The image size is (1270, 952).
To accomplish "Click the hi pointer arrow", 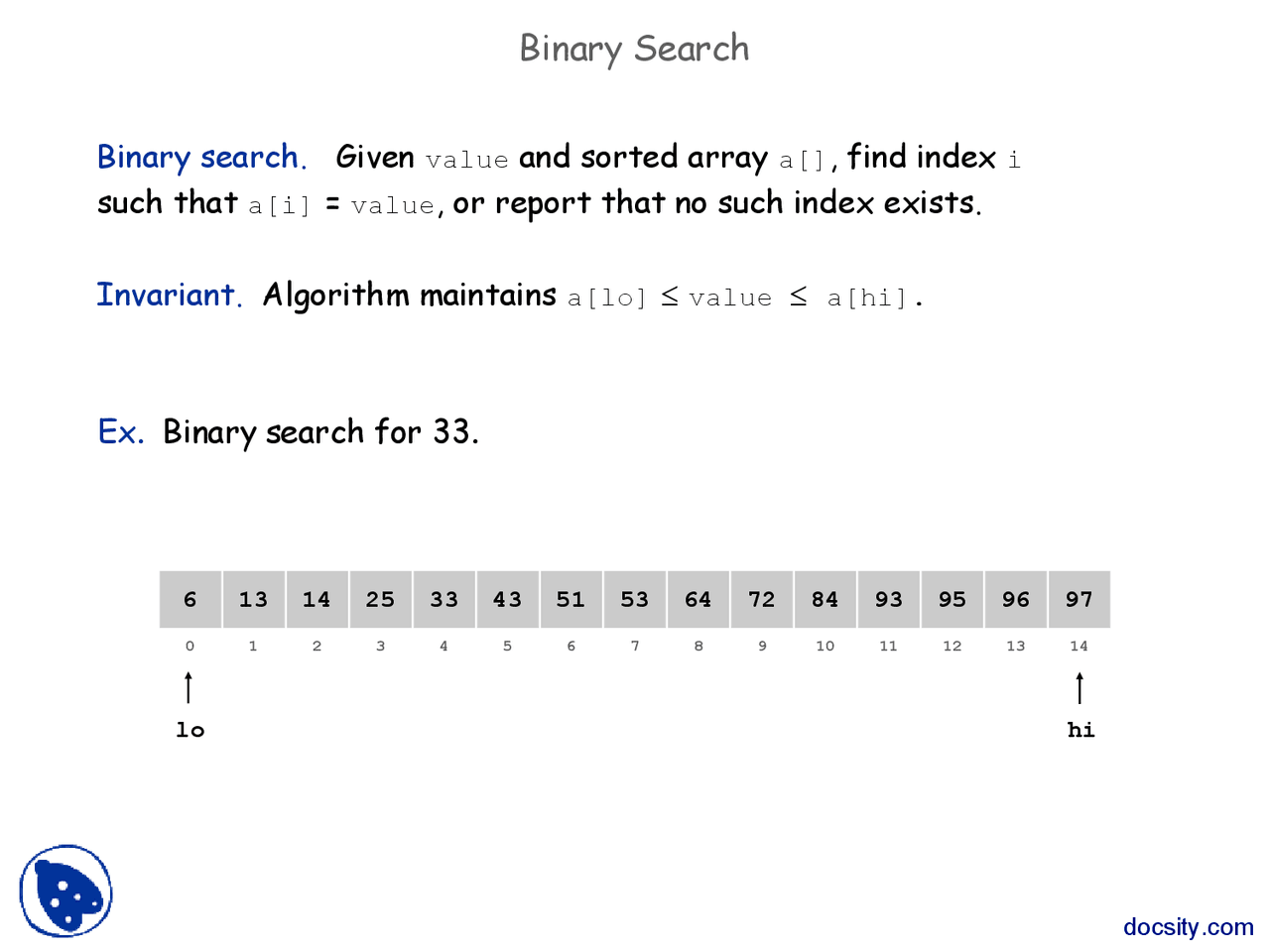I will click(1079, 687).
